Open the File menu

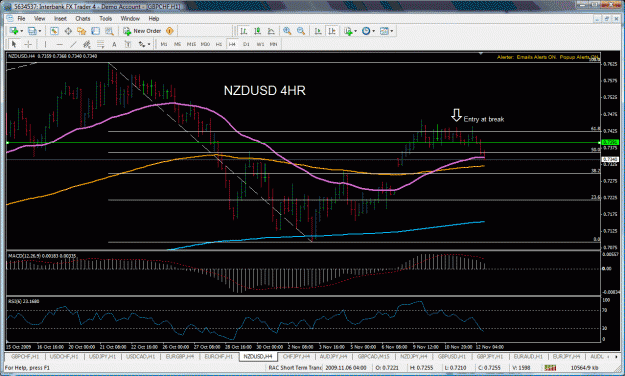[21, 18]
